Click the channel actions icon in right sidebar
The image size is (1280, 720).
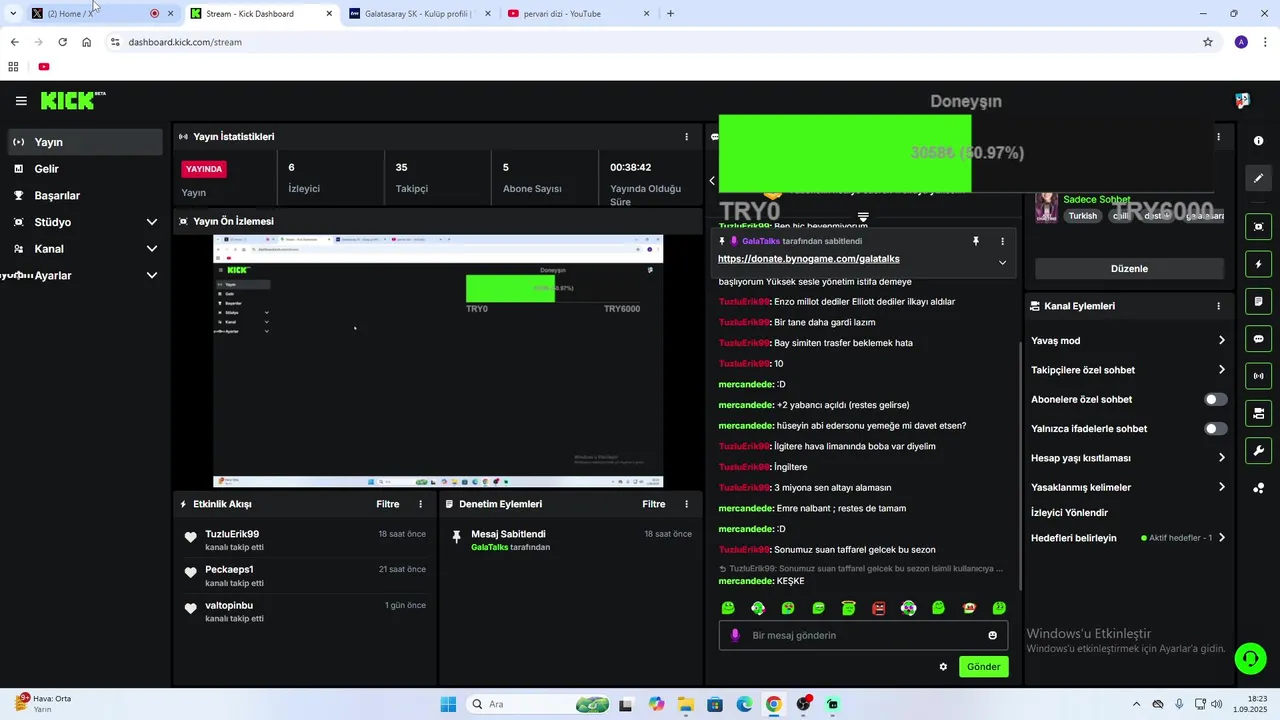pos(1258,413)
